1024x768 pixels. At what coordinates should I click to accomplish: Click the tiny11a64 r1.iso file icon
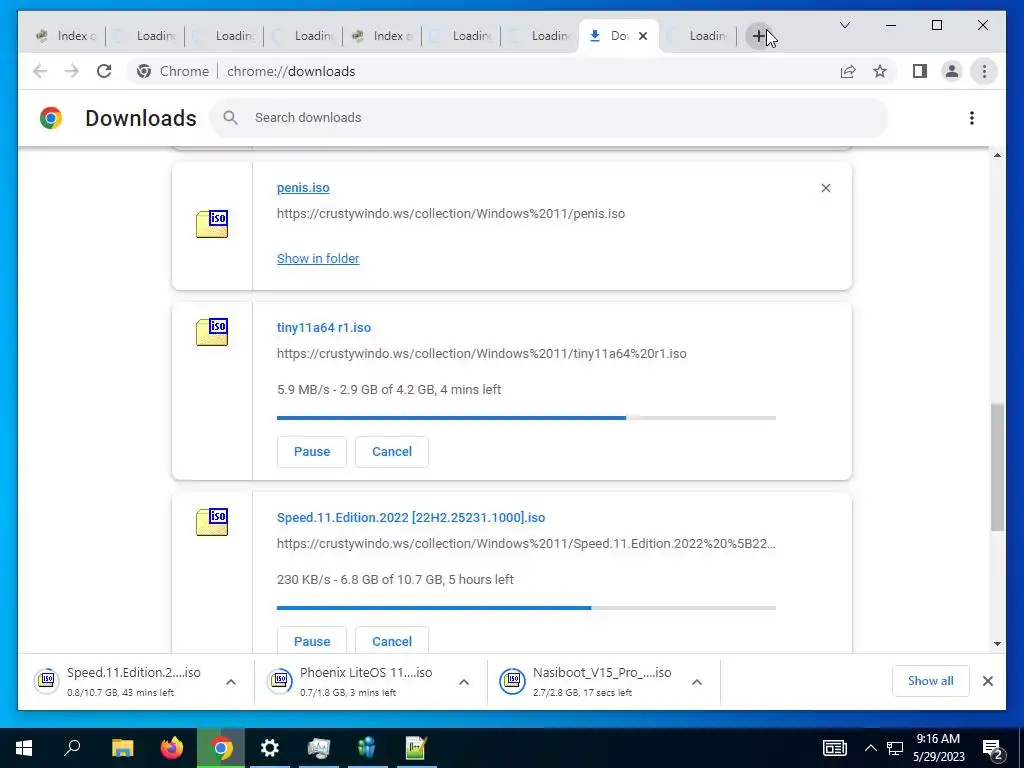coord(212,332)
